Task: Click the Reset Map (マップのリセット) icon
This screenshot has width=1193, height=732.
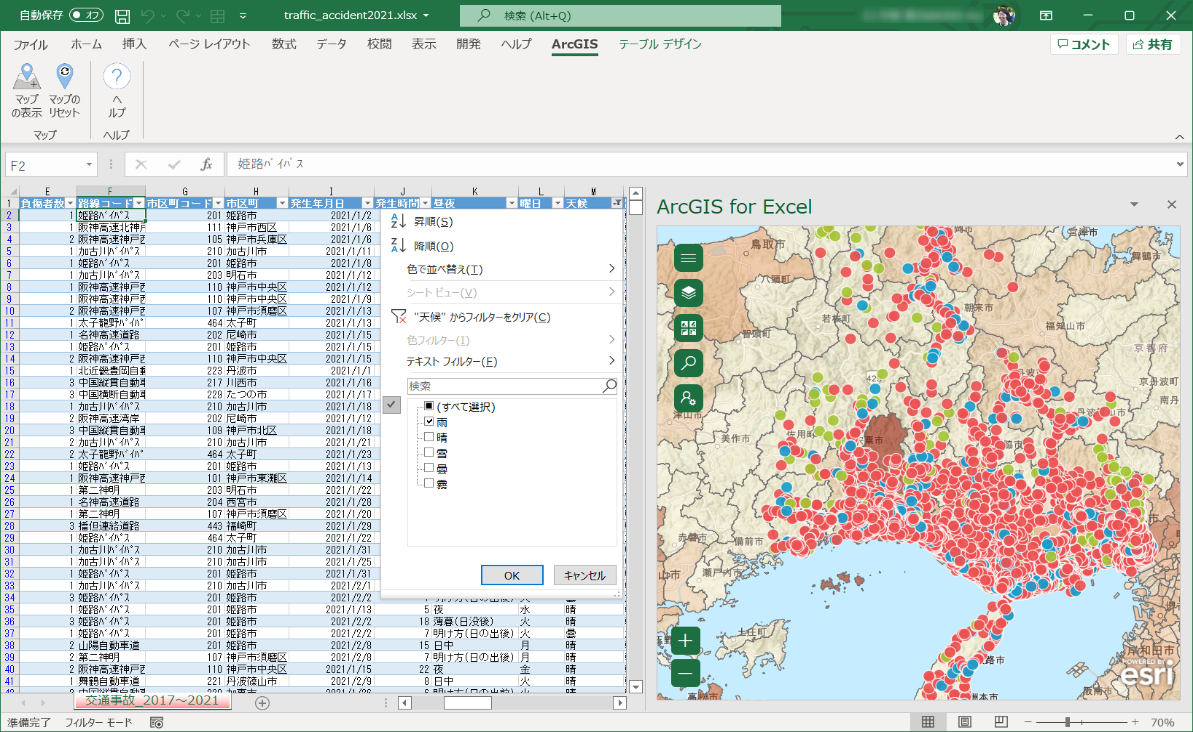Action: tap(65, 91)
